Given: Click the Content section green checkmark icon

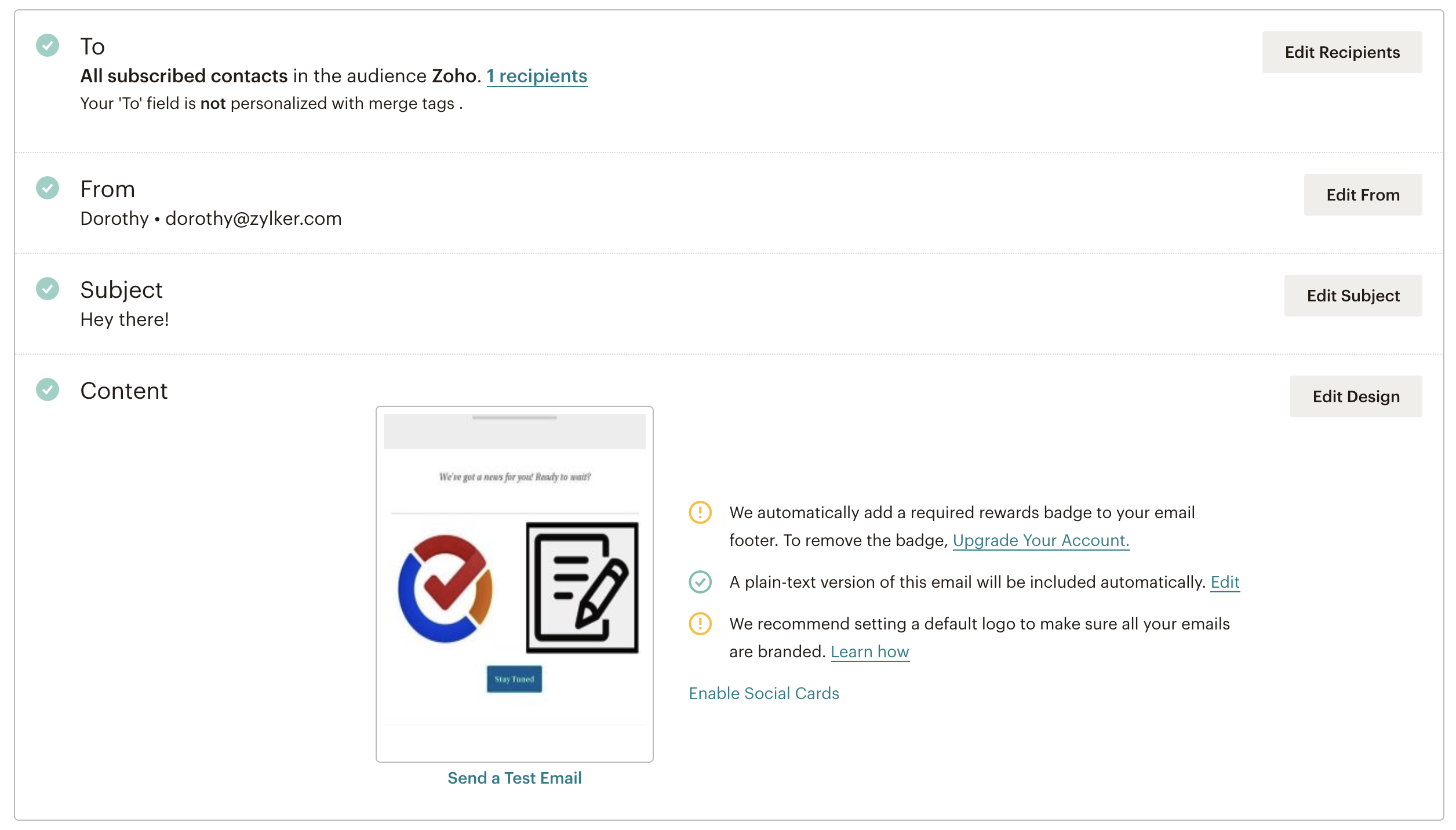Looking at the screenshot, I should click(48, 389).
